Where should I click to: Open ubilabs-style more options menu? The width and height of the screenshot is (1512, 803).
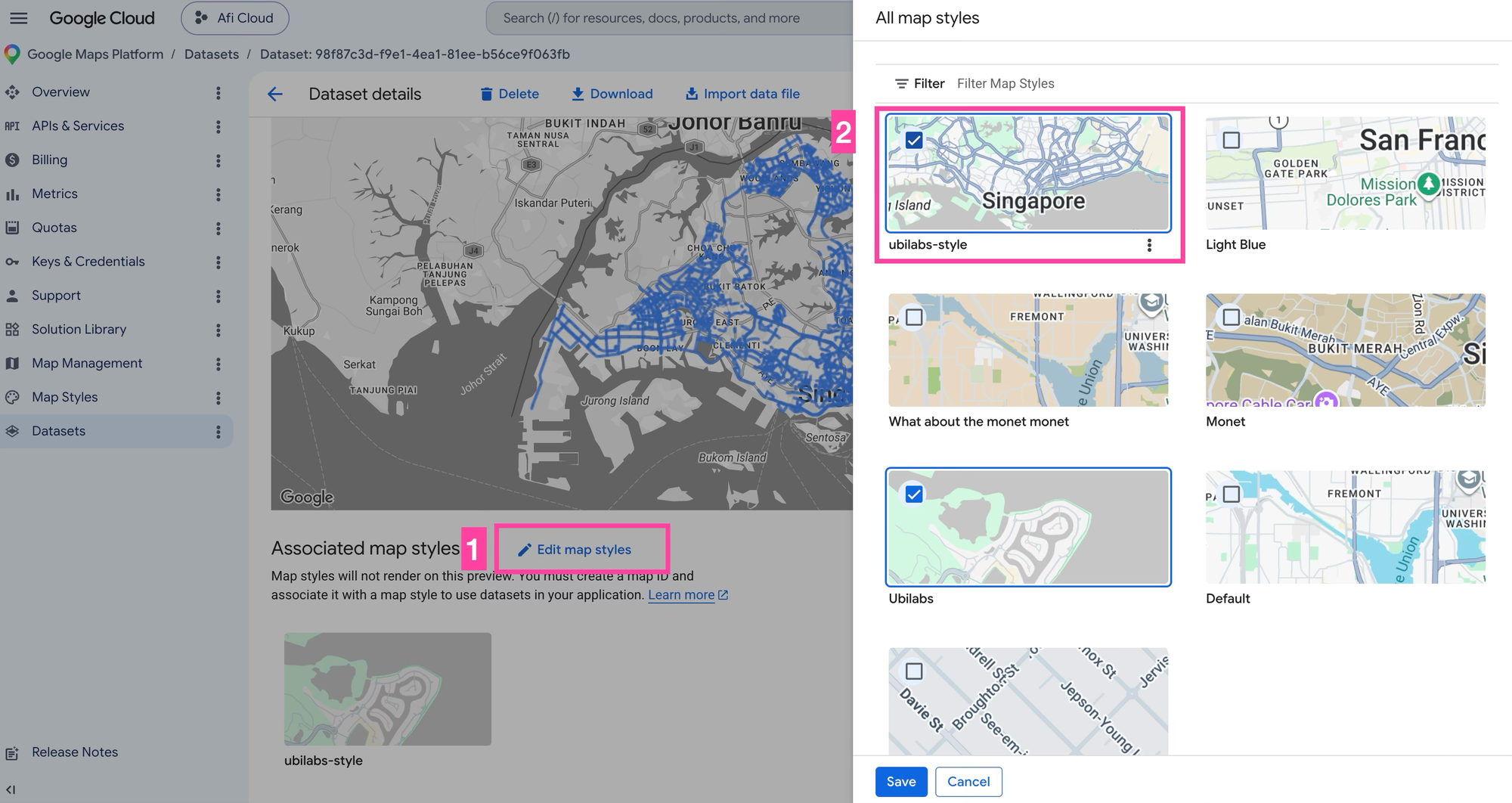[x=1149, y=245]
